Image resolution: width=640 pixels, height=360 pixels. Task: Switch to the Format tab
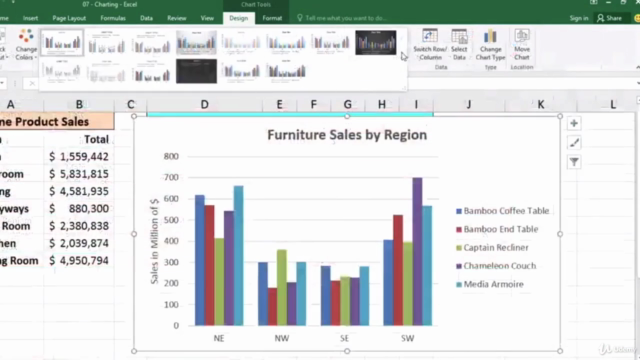[272, 18]
